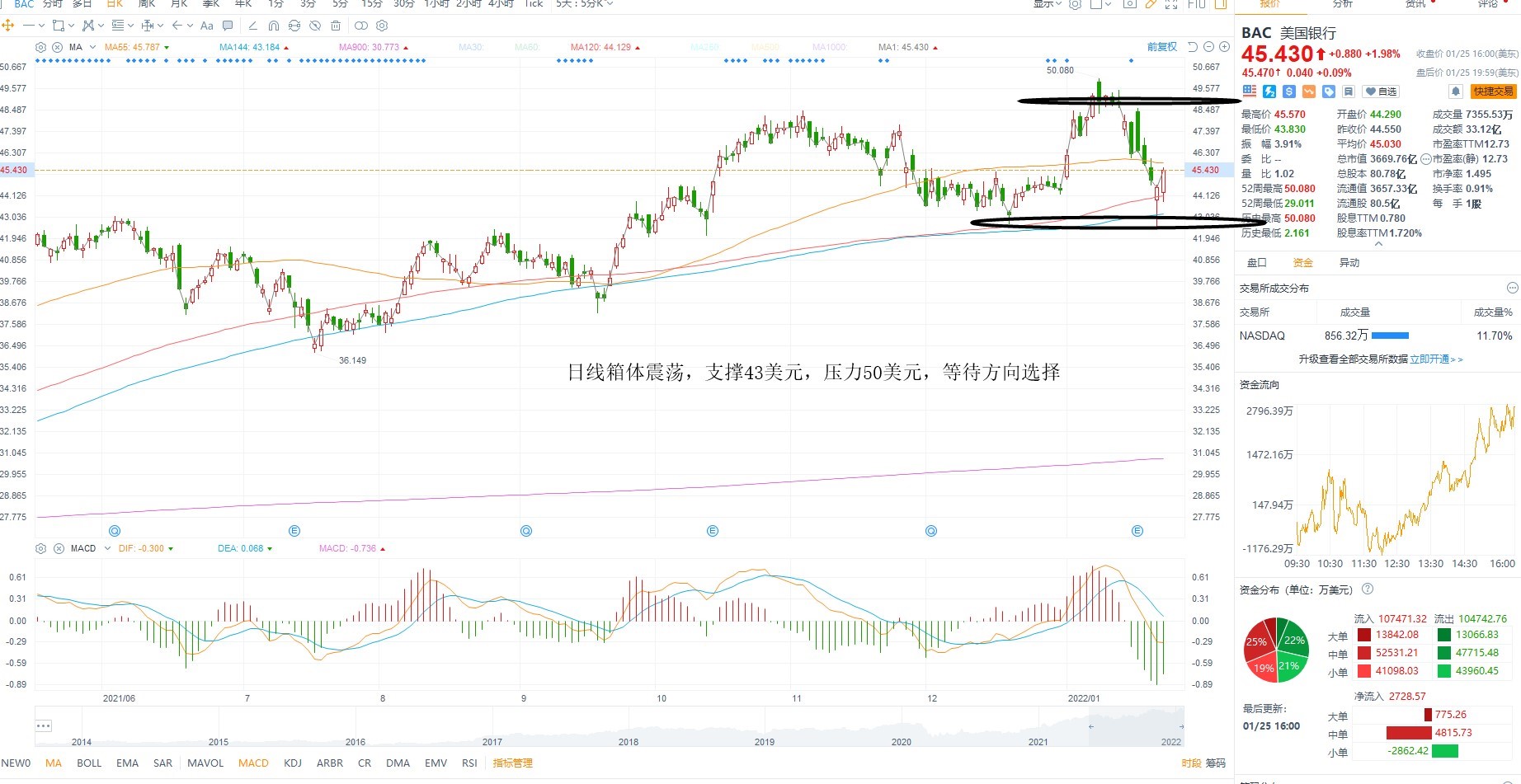Toggle the MACD indicator in bottom bar

click(253, 763)
